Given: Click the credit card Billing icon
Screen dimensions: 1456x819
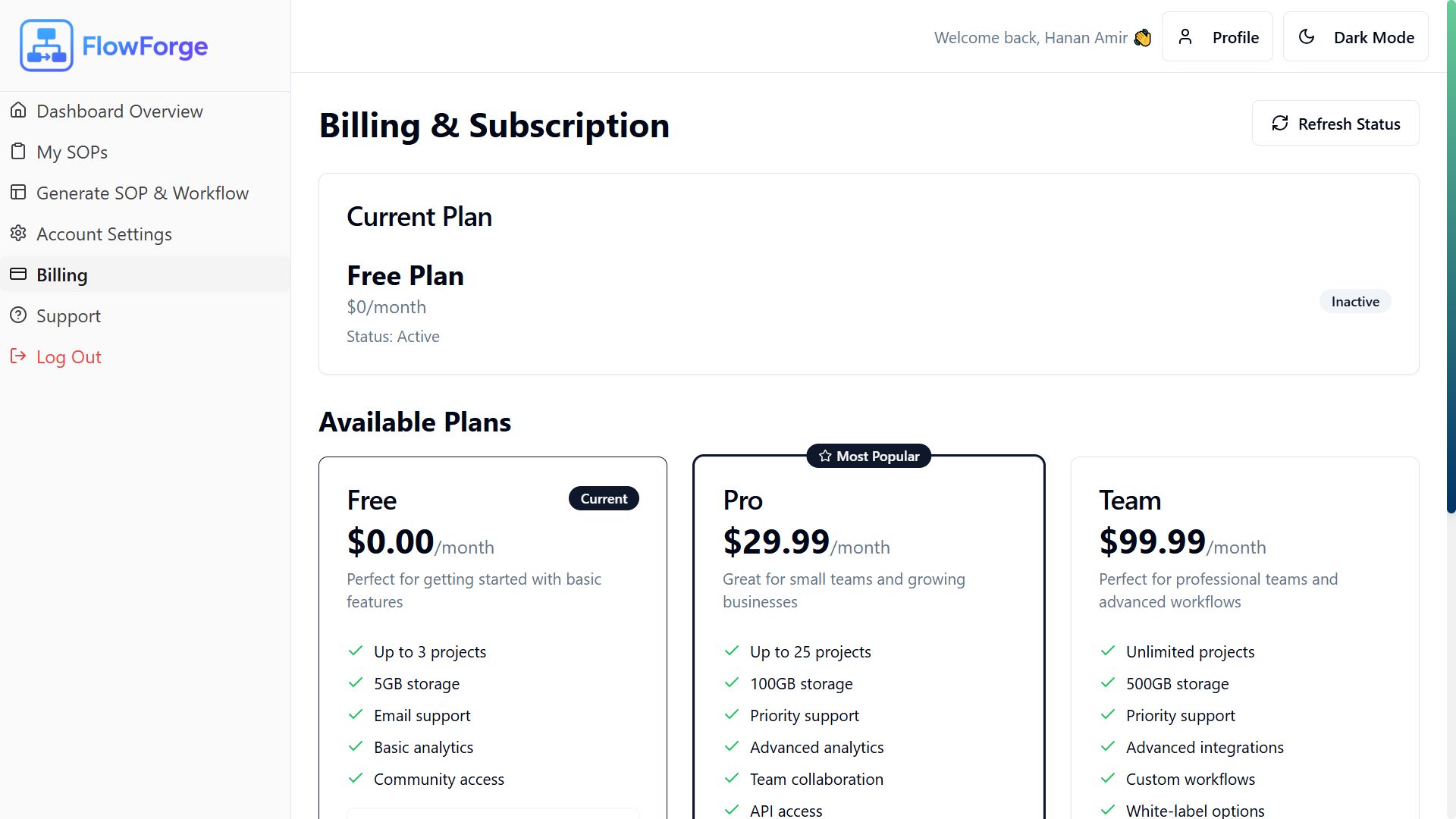Looking at the screenshot, I should tap(18, 275).
